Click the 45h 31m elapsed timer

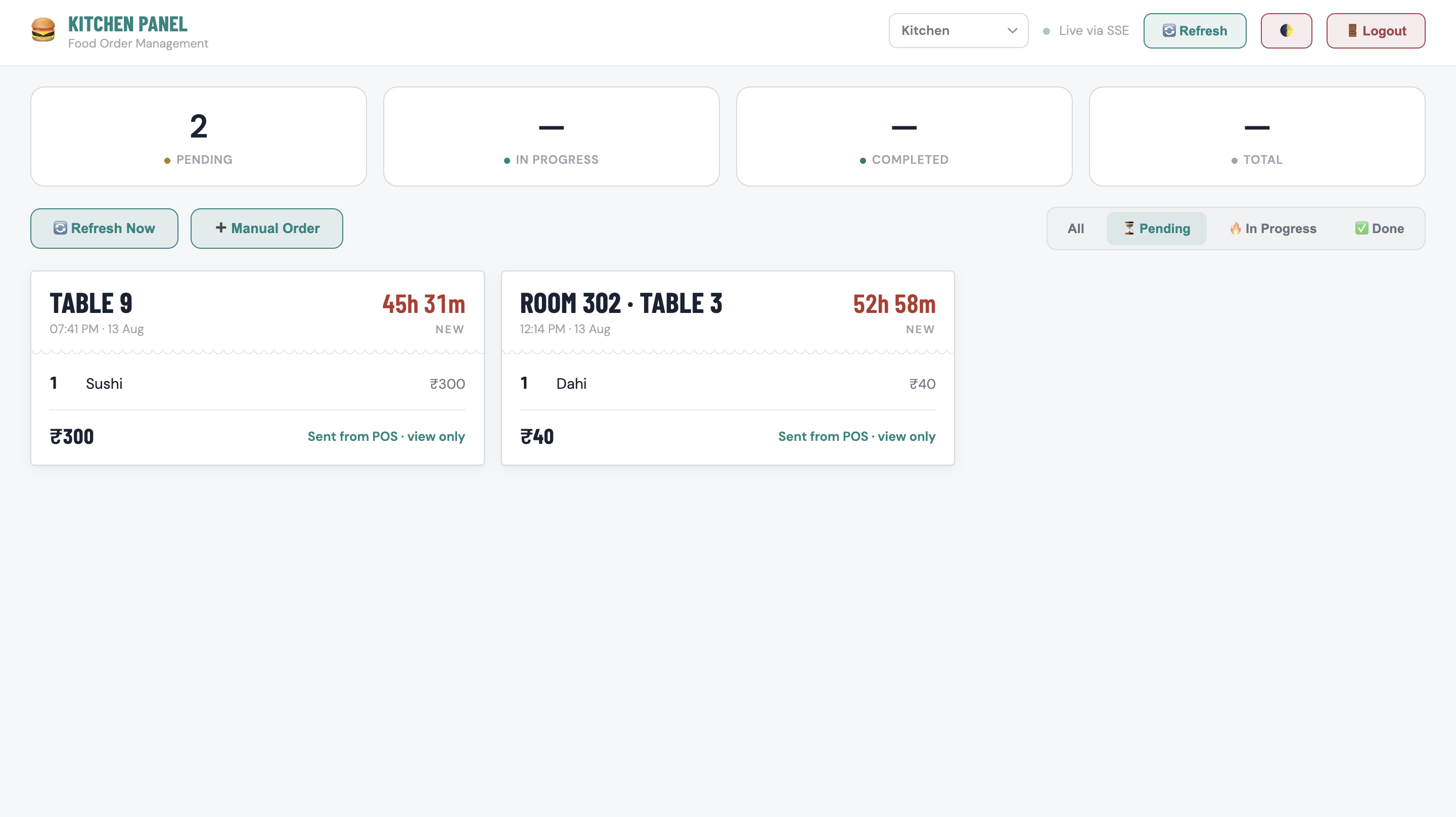point(424,304)
